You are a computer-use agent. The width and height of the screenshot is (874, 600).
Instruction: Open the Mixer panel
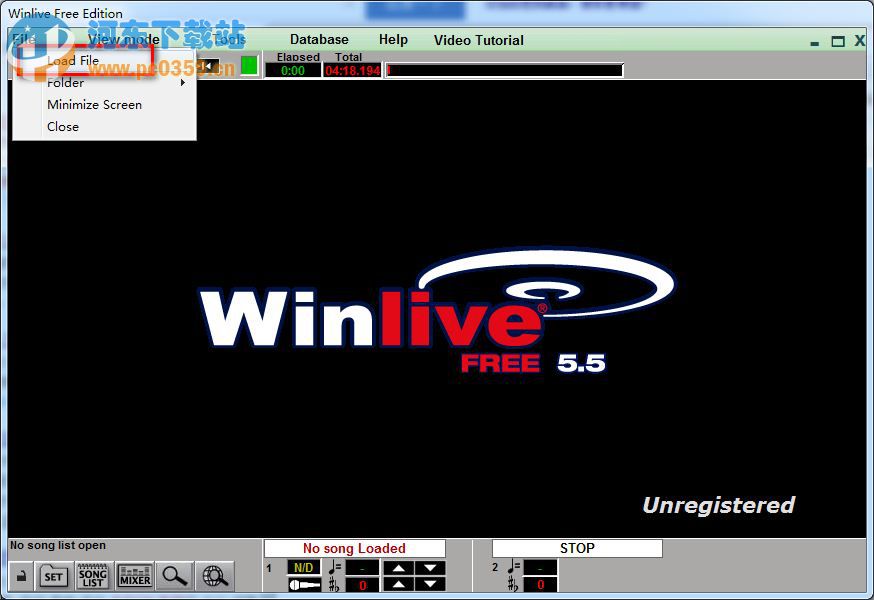[133, 575]
